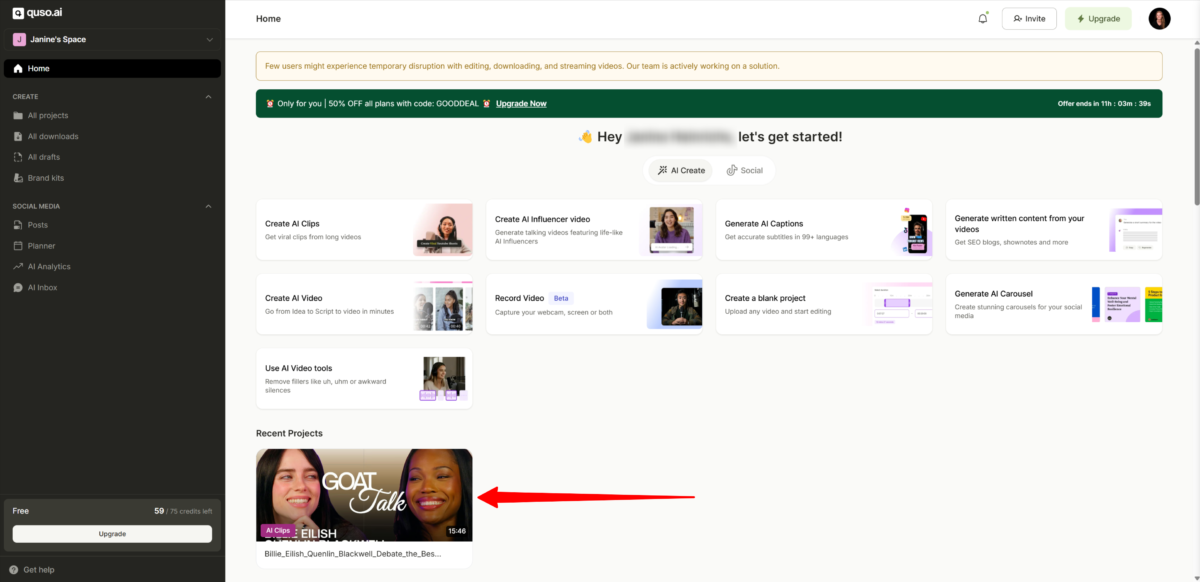Viewport: 1200px width, 582px height.
Task: Click the All projects folder icon
Action: click(x=18, y=115)
